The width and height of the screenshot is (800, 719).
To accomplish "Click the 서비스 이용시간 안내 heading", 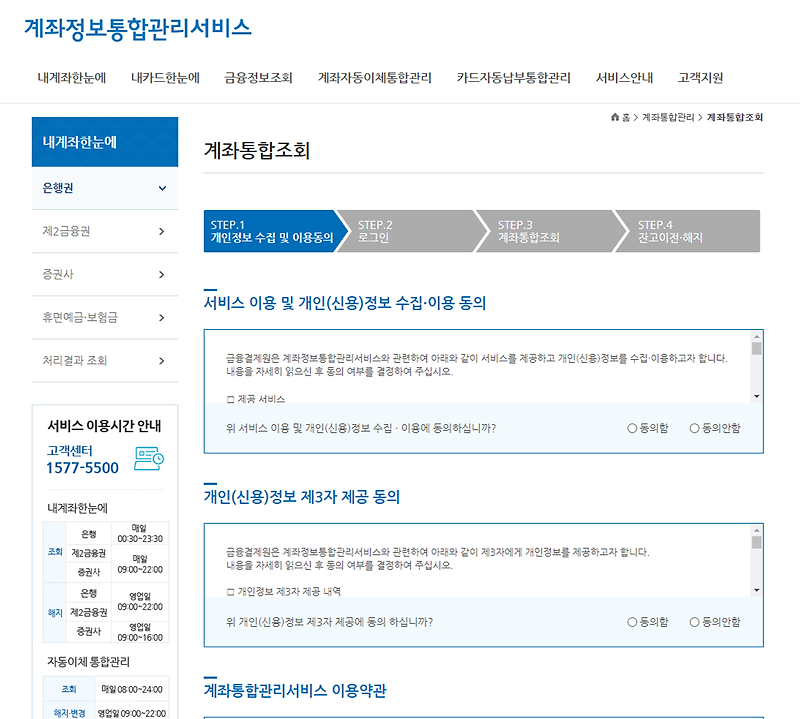I will [x=104, y=426].
